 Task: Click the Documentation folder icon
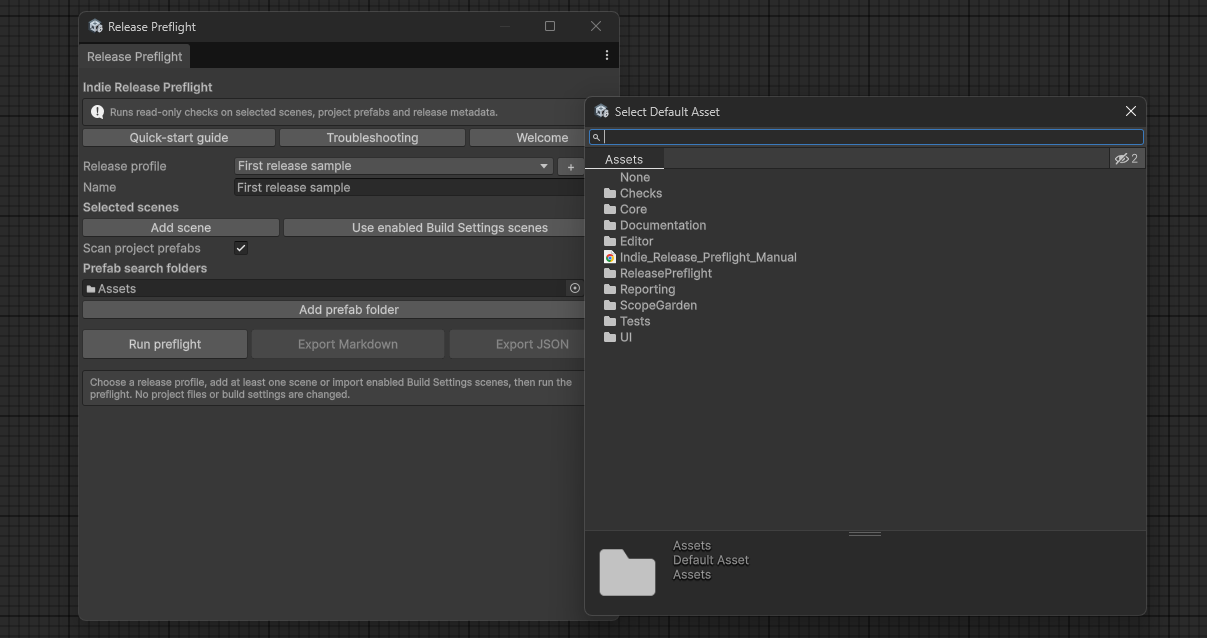pos(610,226)
